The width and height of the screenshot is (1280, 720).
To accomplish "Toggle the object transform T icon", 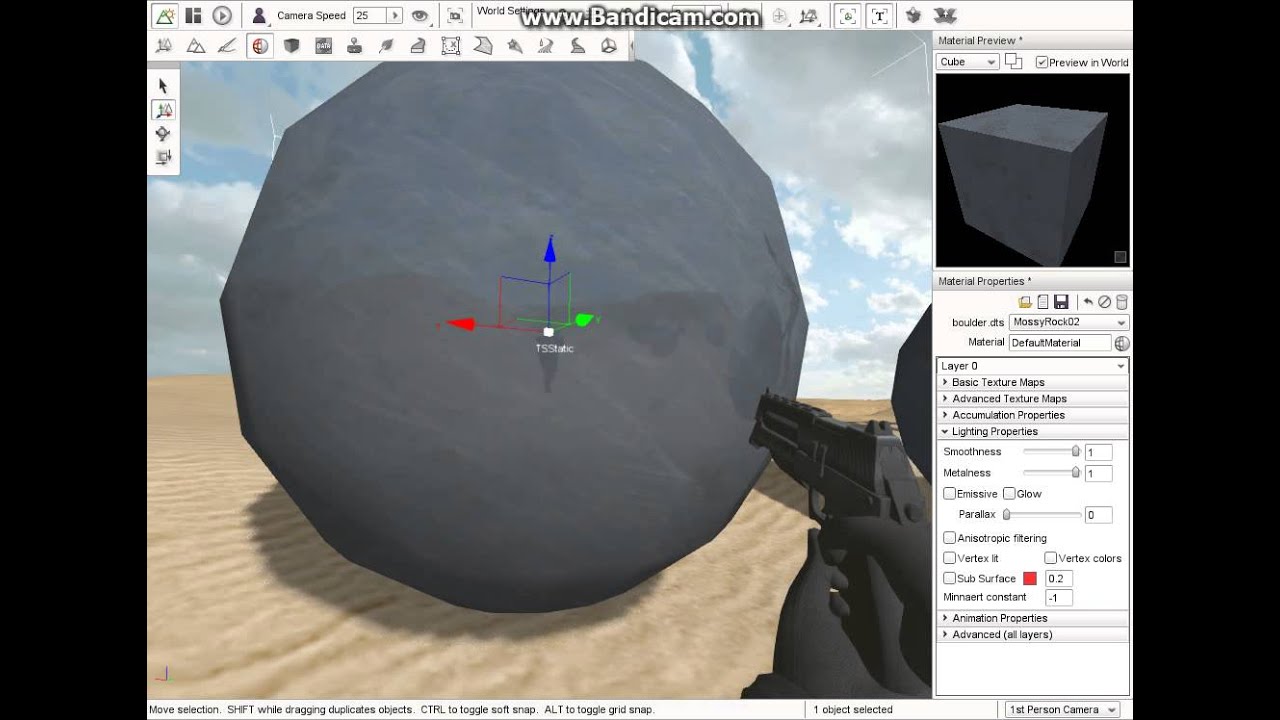I will point(879,15).
